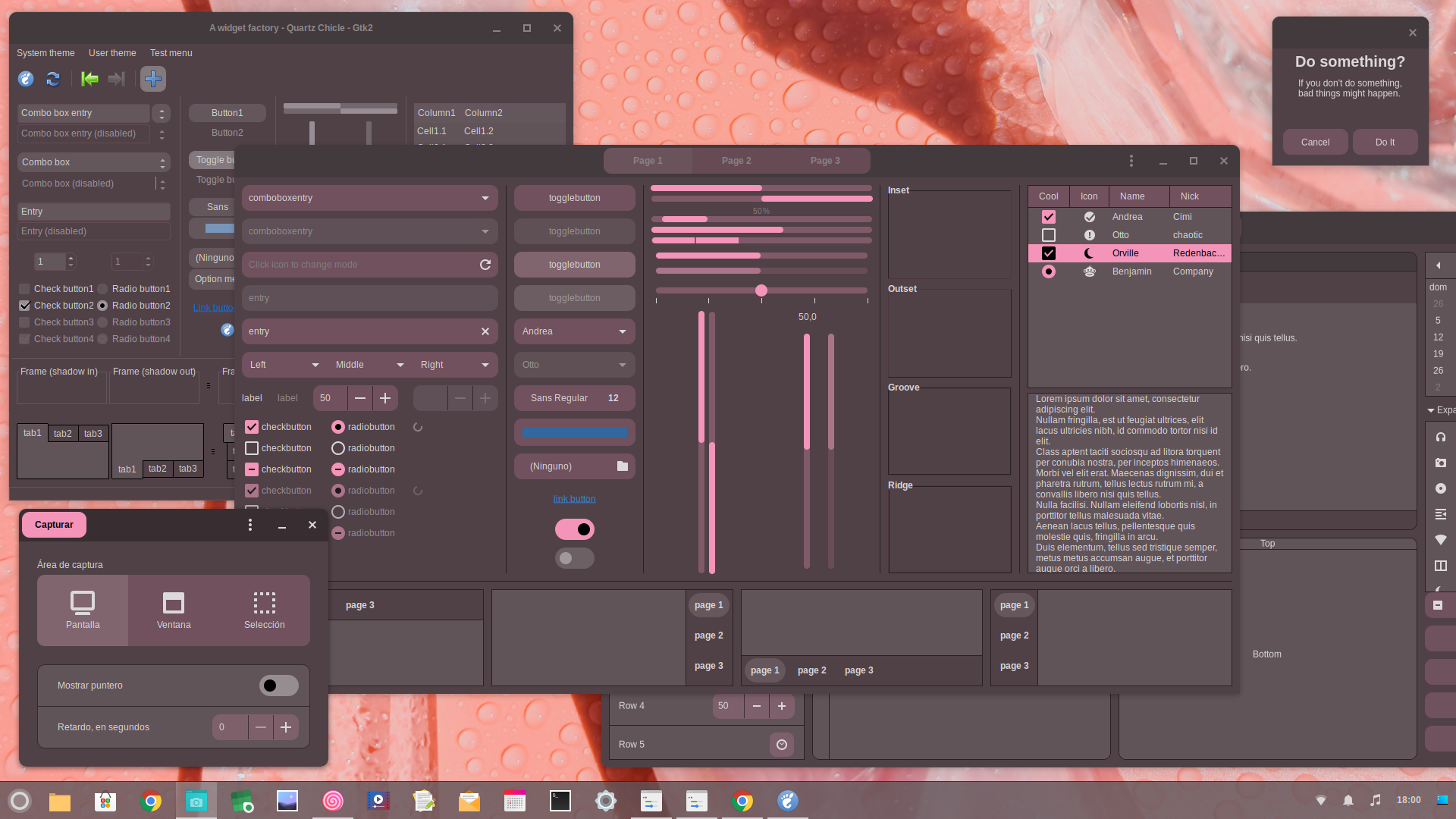1456x819 pixels.
Task: Collapse the 'Expa...' expander in the right panel
Action: [1431, 410]
